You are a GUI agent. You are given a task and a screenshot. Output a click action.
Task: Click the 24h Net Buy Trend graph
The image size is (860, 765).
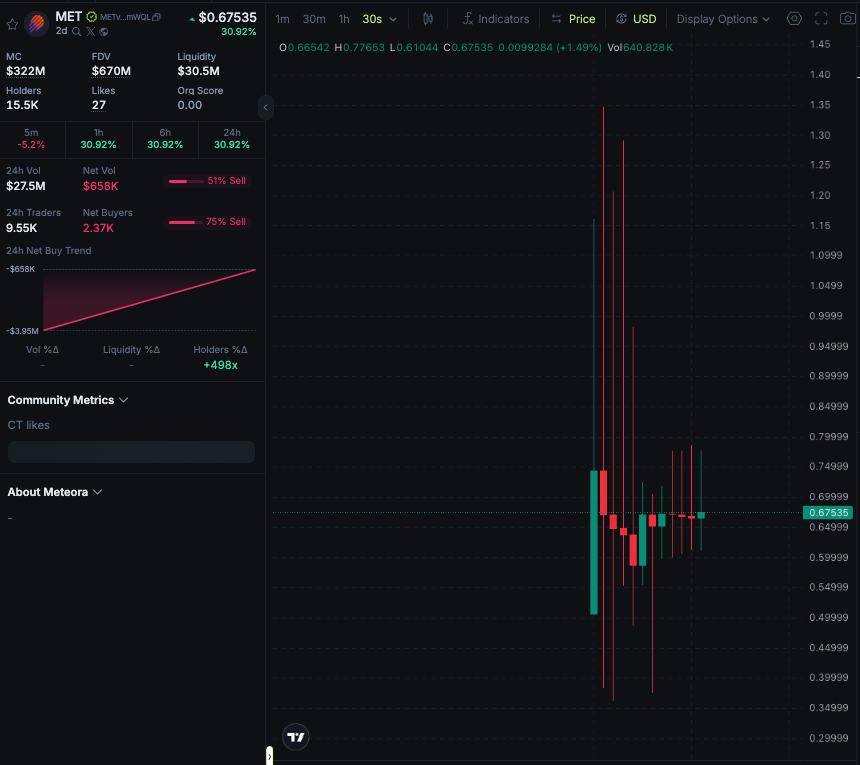click(x=149, y=300)
